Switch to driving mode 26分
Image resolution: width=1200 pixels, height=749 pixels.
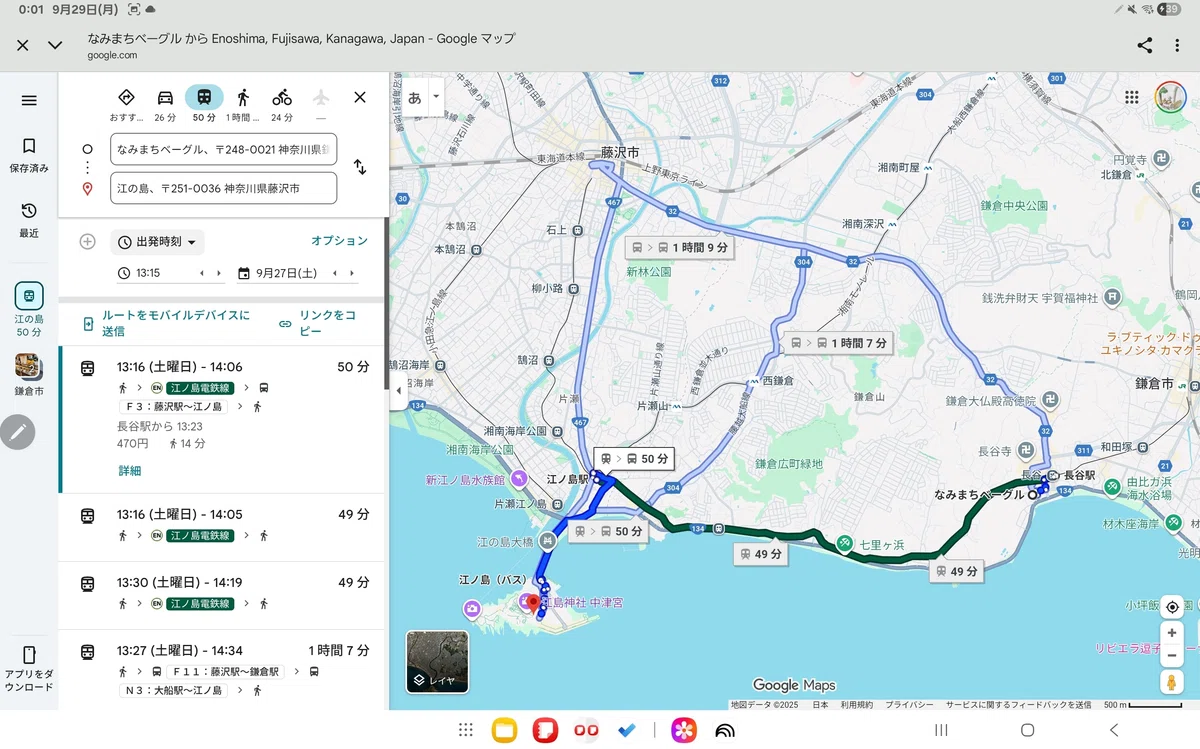(165, 104)
